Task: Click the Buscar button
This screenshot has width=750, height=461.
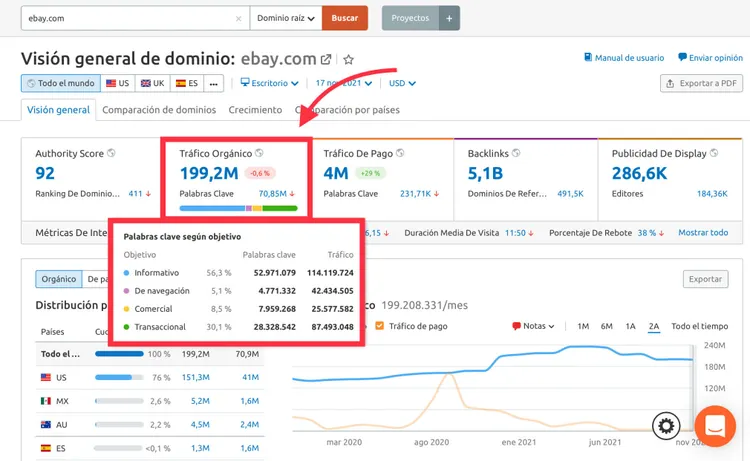Action: 345,18
